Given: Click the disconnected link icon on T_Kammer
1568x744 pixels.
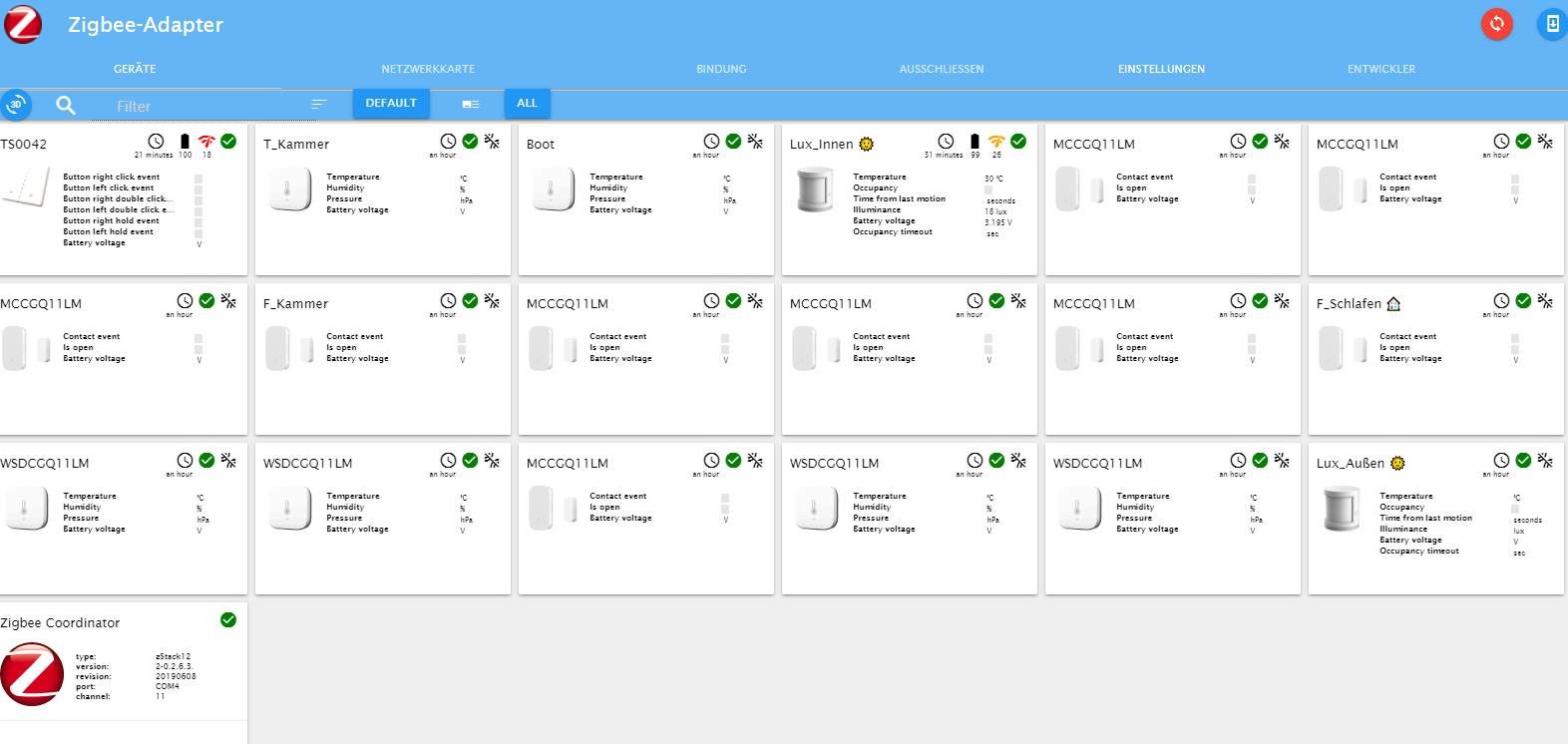Looking at the screenshot, I should [492, 142].
